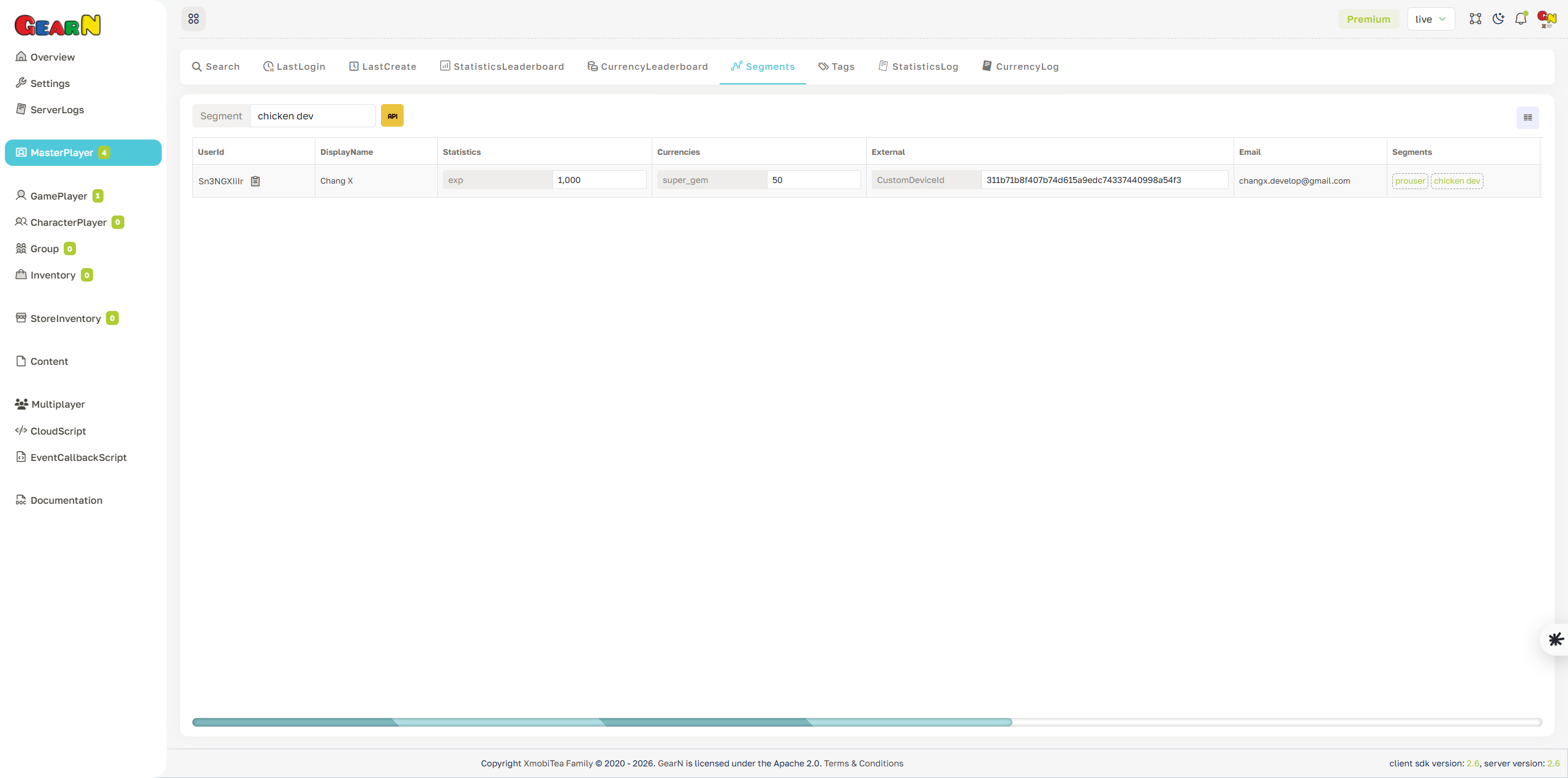This screenshot has height=778, width=1568.
Task: Click the GearN logo
Action: click(x=58, y=24)
